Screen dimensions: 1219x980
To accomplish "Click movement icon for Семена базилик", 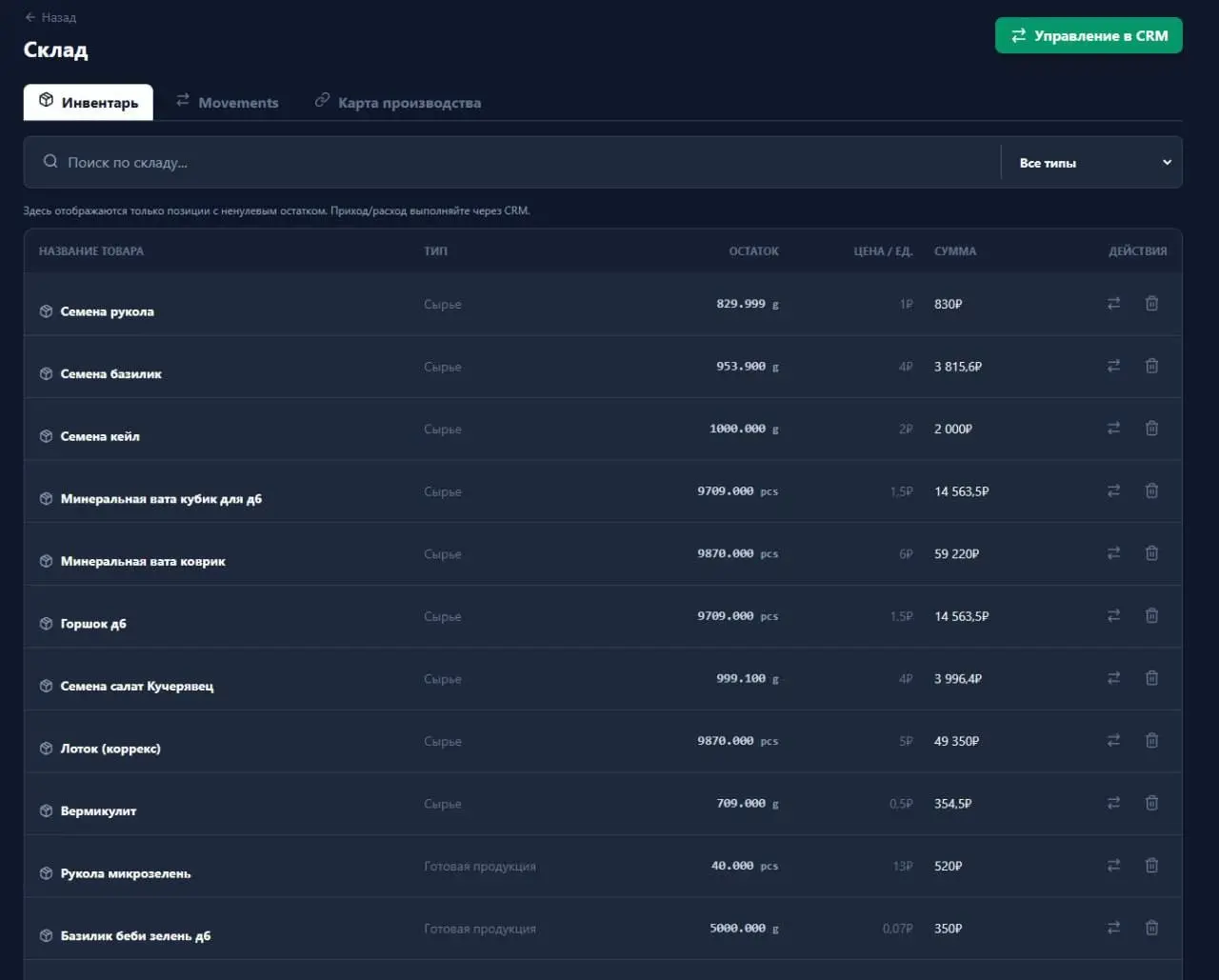I will pyautogui.click(x=1113, y=366).
